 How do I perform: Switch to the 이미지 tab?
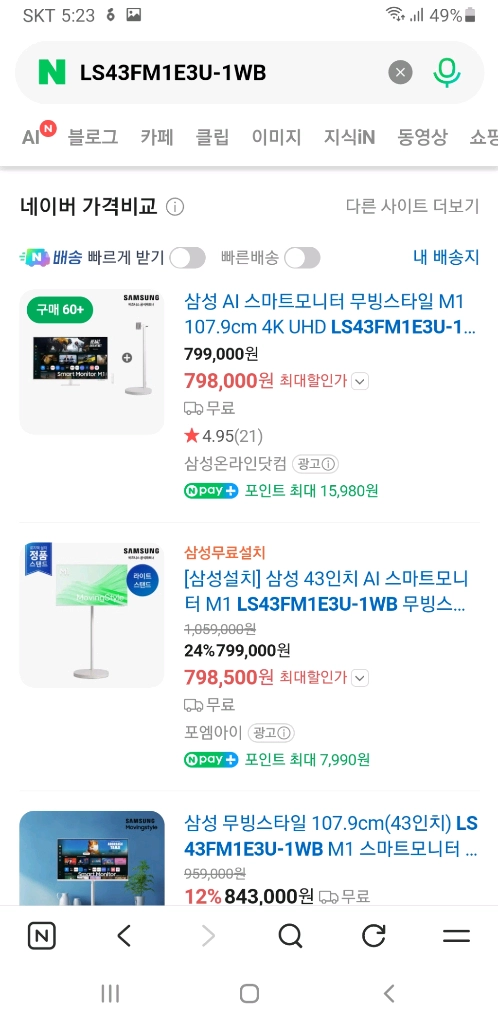[277, 138]
